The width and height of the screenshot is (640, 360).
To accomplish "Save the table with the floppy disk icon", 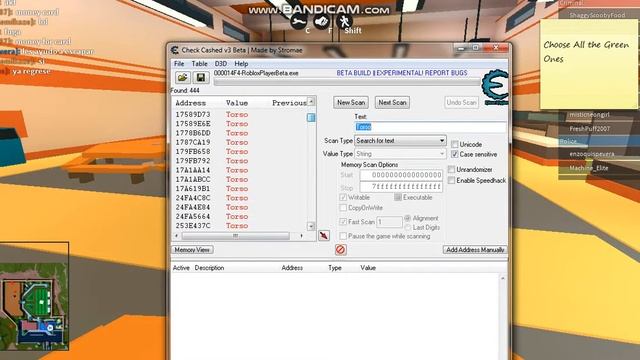I will coord(200,78).
